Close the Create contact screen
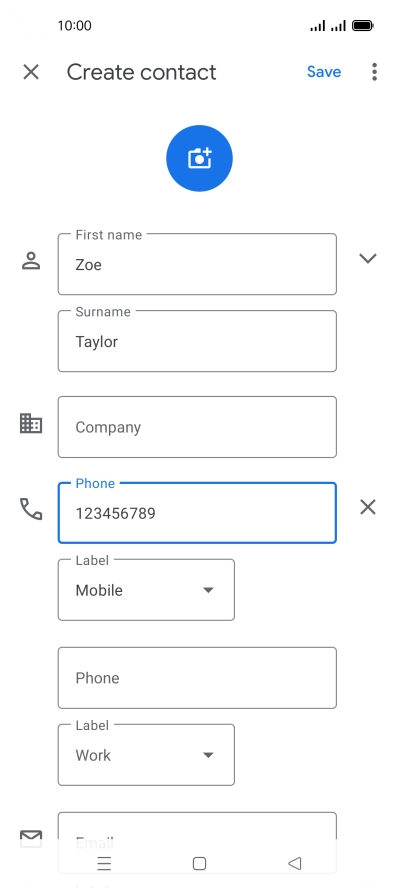The image size is (399, 888). [31, 72]
